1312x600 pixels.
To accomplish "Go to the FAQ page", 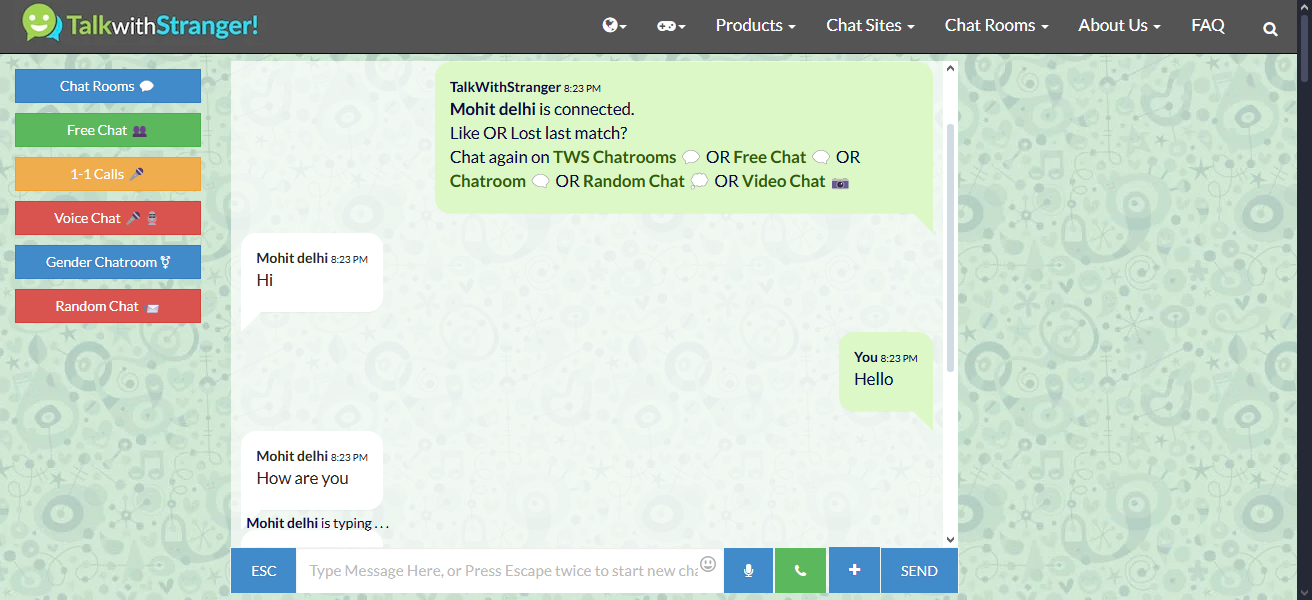I will pos(1208,26).
